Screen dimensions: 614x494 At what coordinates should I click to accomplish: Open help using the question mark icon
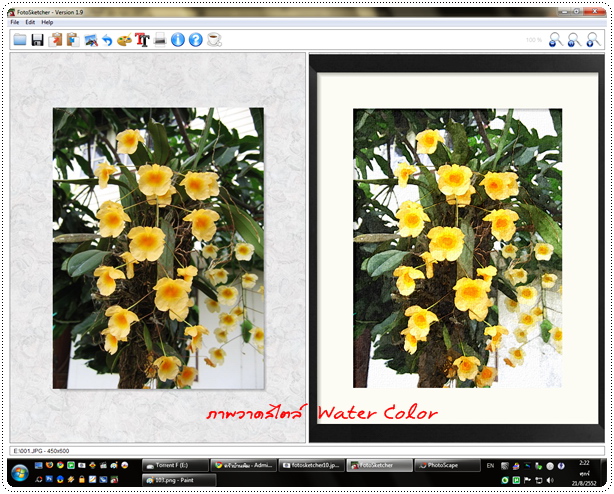pyautogui.click(x=196, y=40)
